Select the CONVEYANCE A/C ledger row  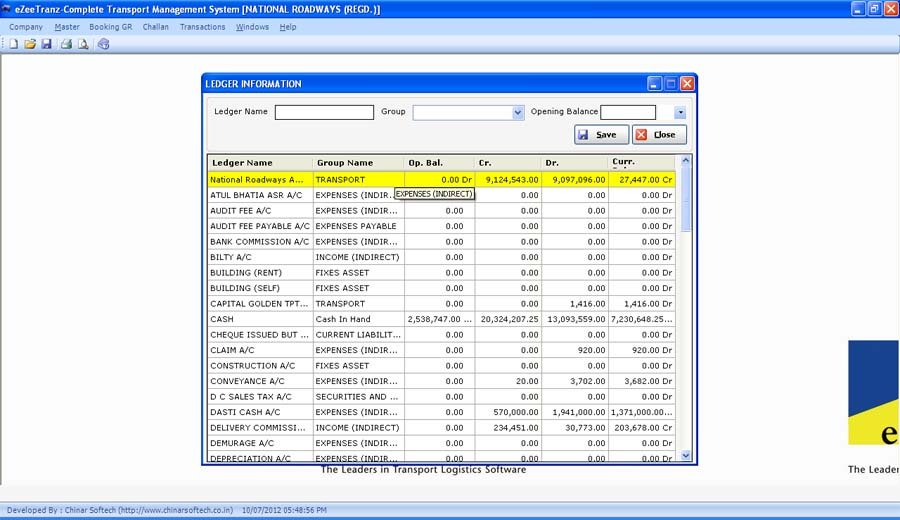[441, 381]
